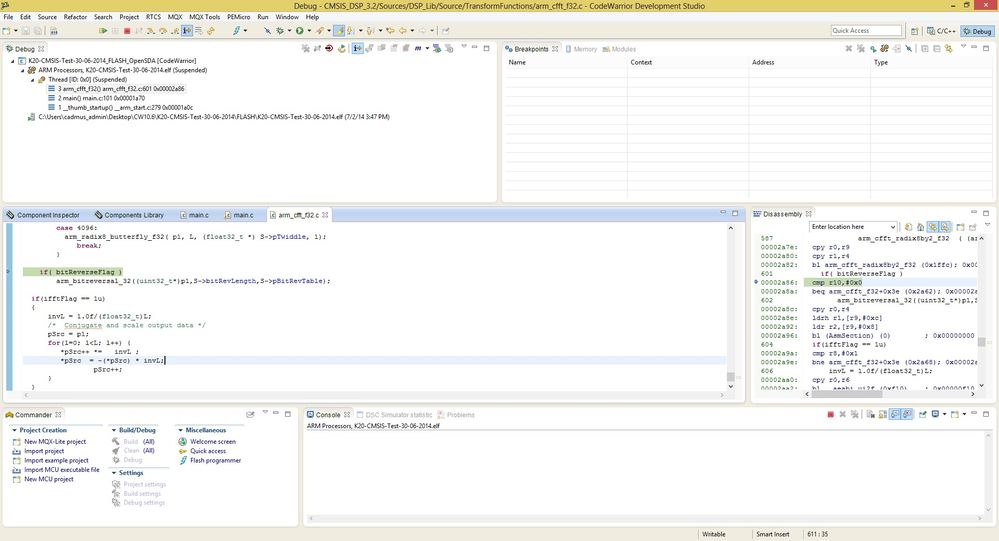The width and height of the screenshot is (999, 541).
Task: Open the File menu
Action: [8, 17]
